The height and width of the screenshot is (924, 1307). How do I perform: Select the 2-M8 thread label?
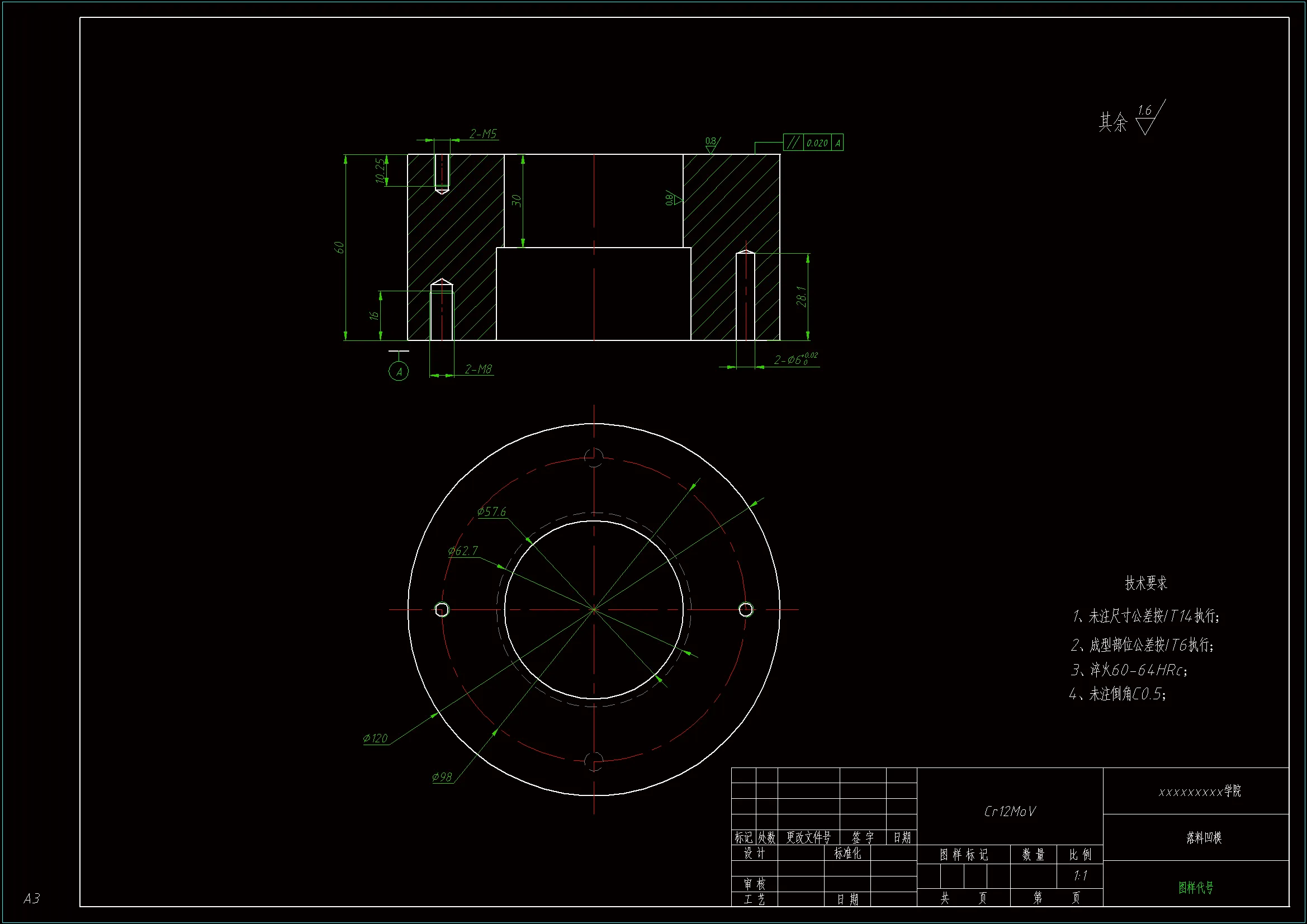[x=478, y=369]
